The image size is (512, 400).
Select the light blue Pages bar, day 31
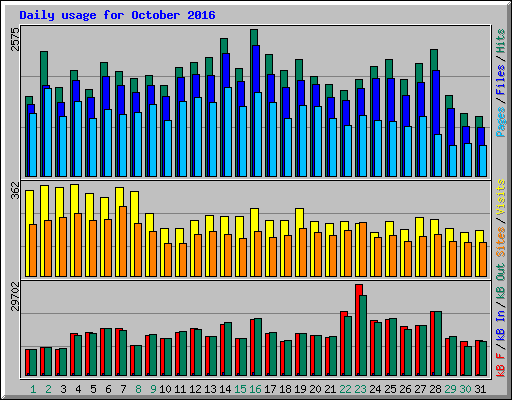pyautogui.click(x=483, y=161)
